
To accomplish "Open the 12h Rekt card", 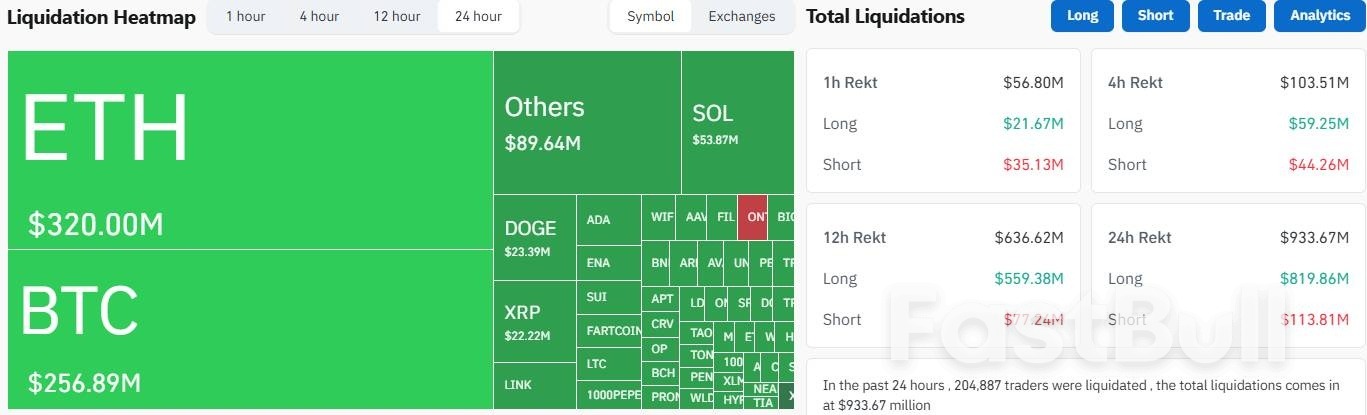I will coord(943,276).
